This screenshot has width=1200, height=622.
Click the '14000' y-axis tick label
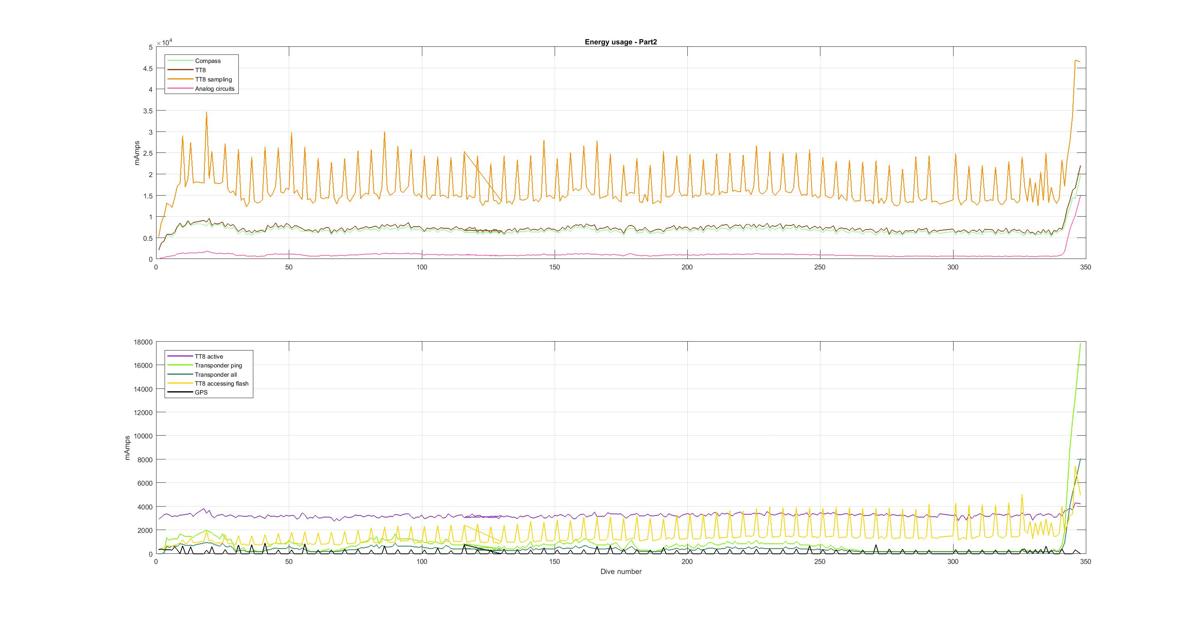[142, 389]
